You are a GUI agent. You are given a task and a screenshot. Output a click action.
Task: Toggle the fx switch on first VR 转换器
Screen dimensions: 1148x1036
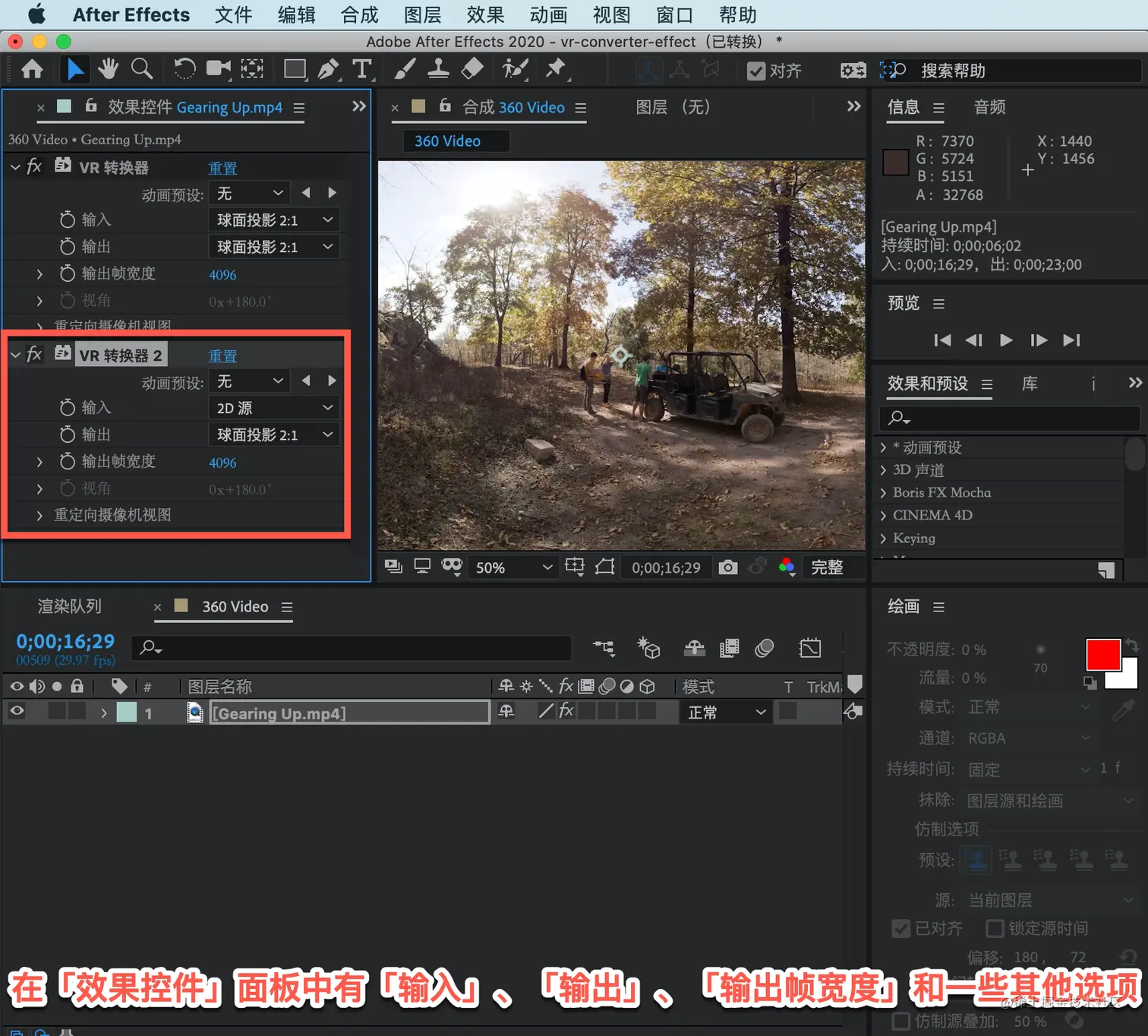pos(35,166)
